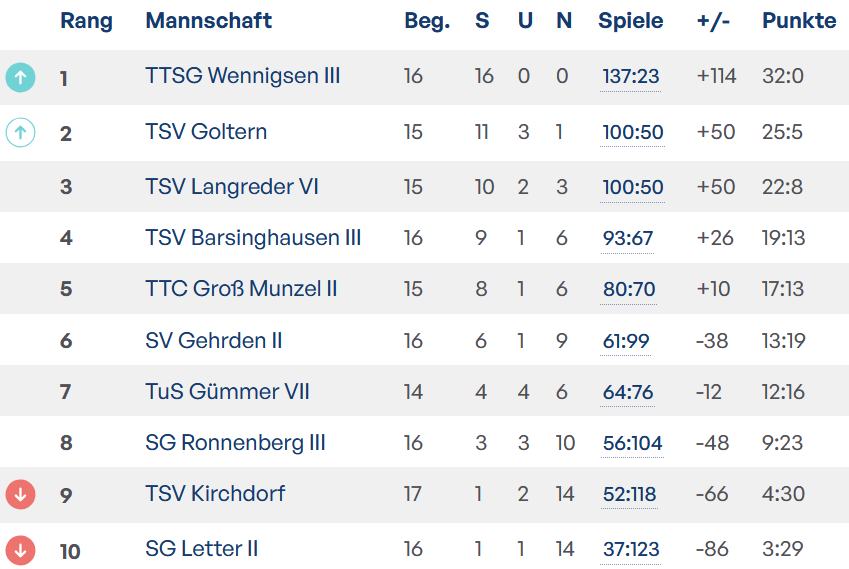Click the relegation arrow icon beside TSV Kirchdorf

[x=20, y=494]
